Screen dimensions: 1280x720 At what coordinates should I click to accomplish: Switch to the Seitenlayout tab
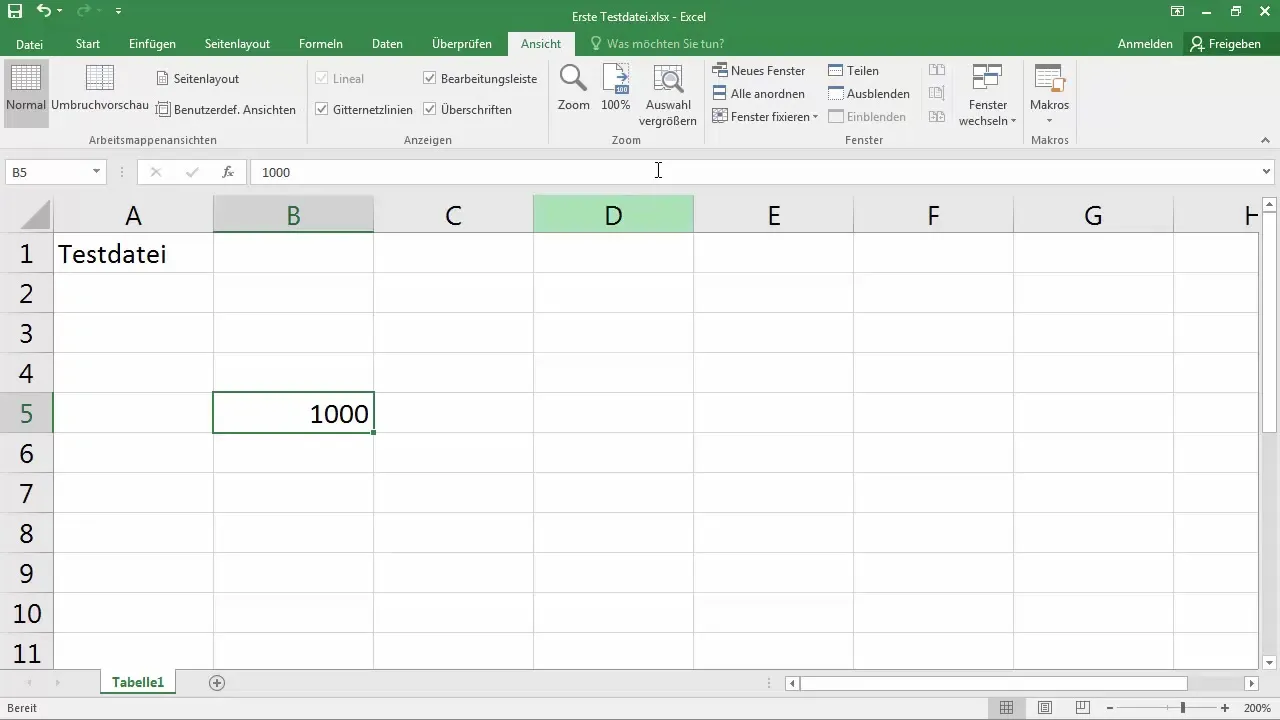coord(237,44)
